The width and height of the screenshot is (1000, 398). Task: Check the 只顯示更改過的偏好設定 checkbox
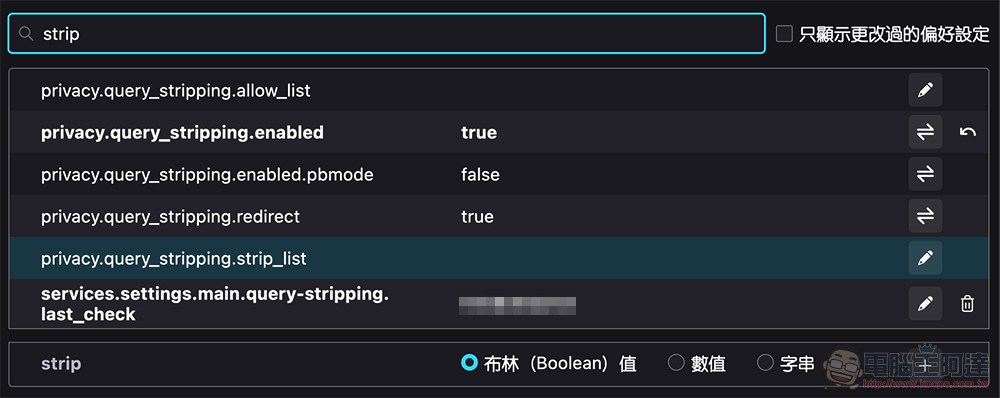pyautogui.click(x=784, y=34)
